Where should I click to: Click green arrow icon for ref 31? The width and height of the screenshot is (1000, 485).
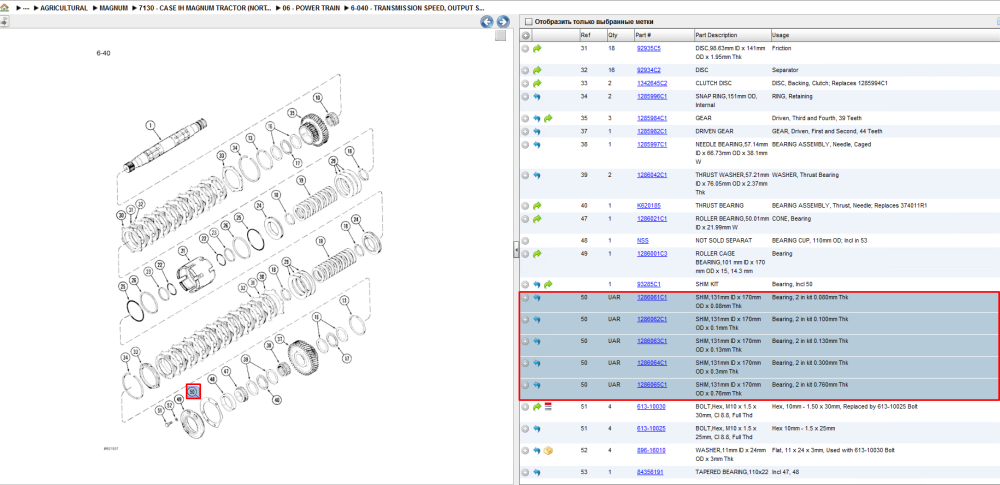tap(537, 48)
